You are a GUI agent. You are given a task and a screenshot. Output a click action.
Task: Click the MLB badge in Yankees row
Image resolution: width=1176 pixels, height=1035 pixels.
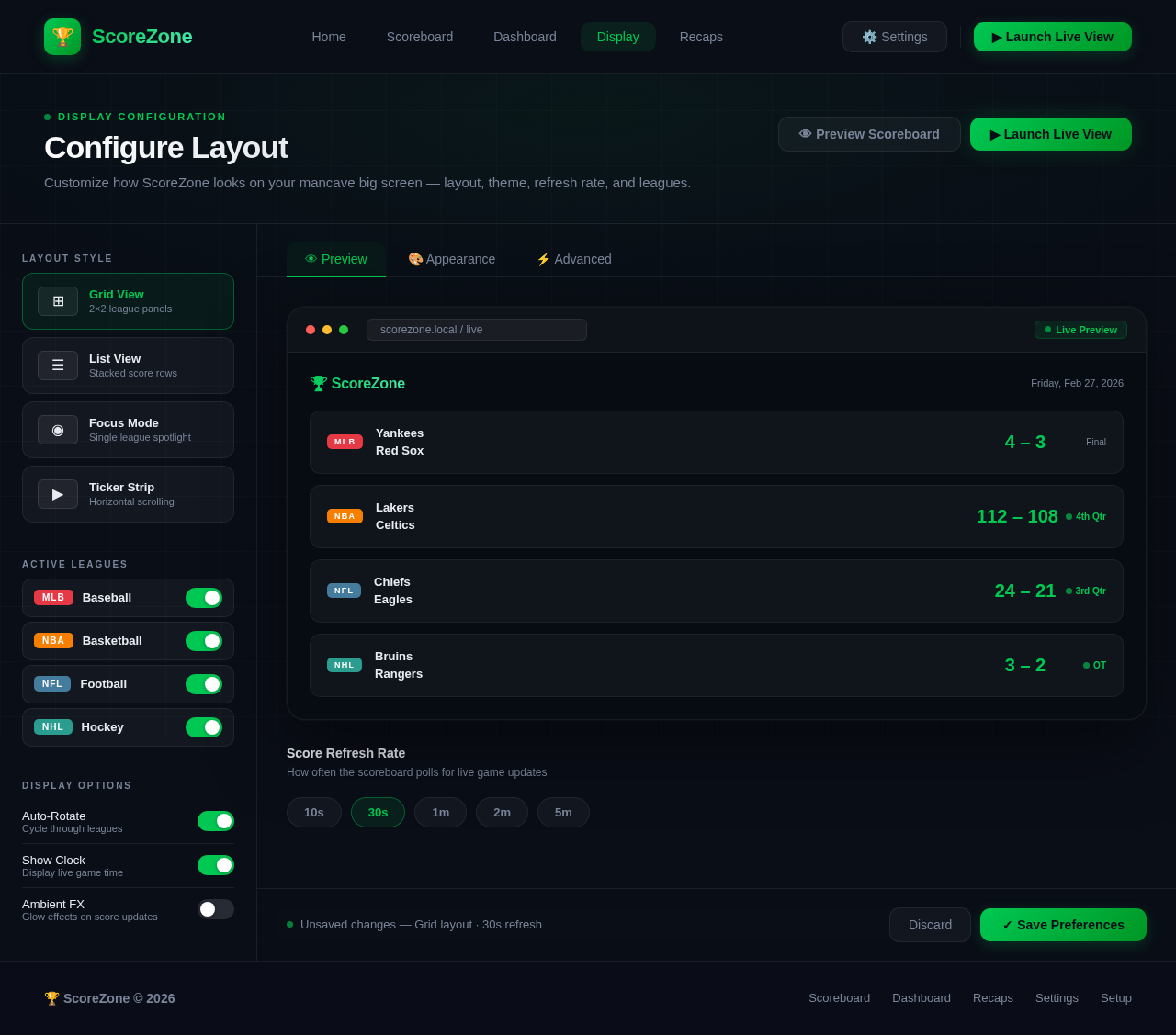[345, 442]
